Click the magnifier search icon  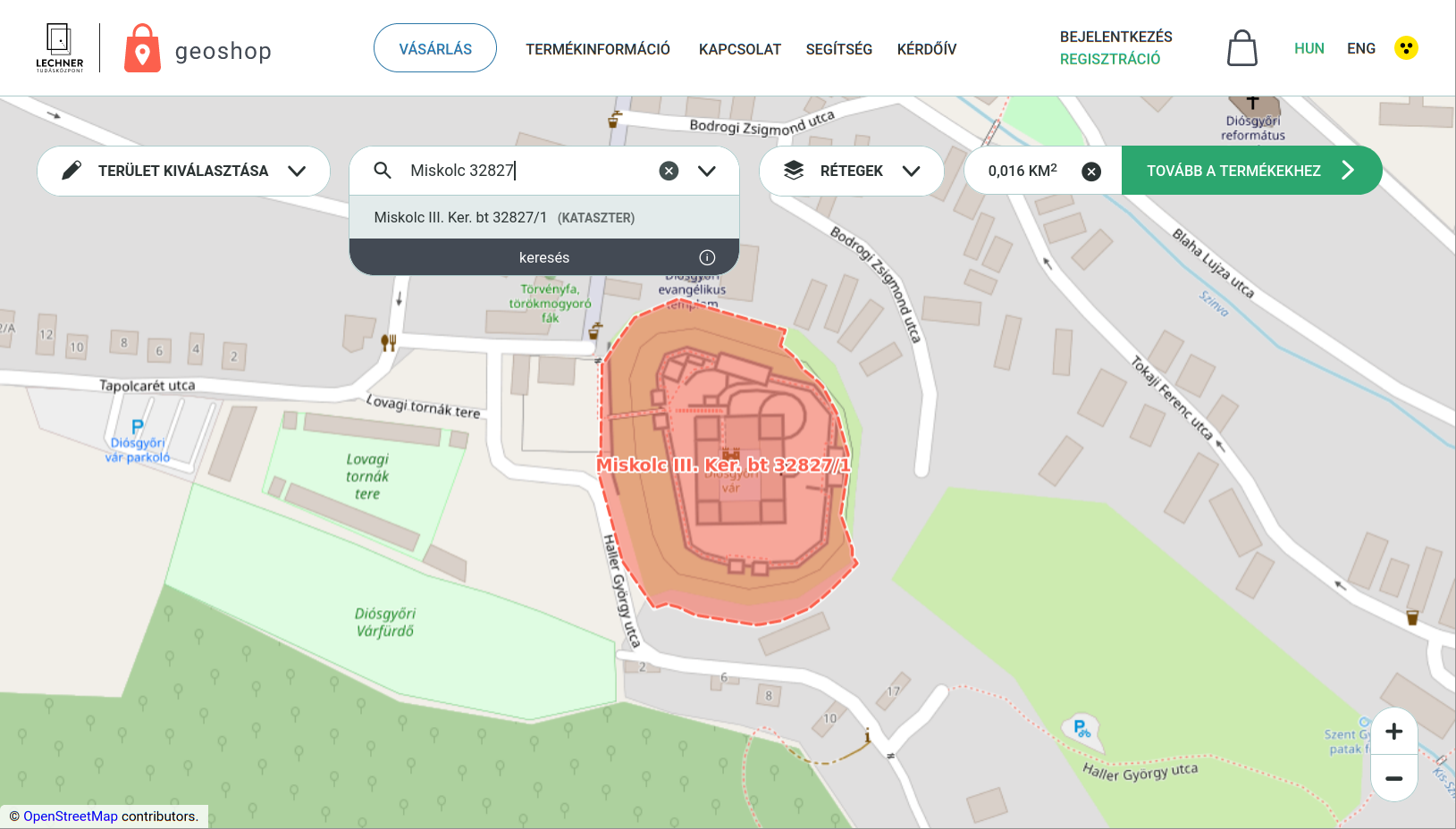[383, 171]
